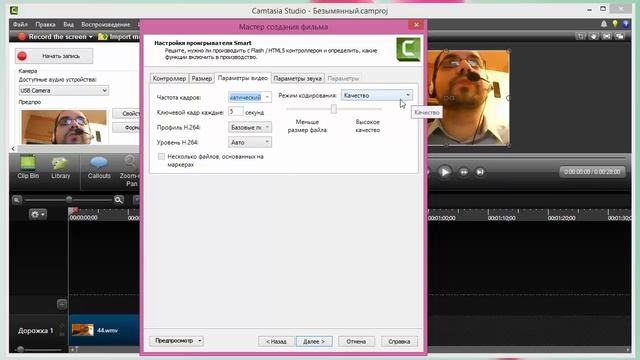Click the Дорожка 1 track label
Viewport: 640px width, 360px height.
coord(36,331)
